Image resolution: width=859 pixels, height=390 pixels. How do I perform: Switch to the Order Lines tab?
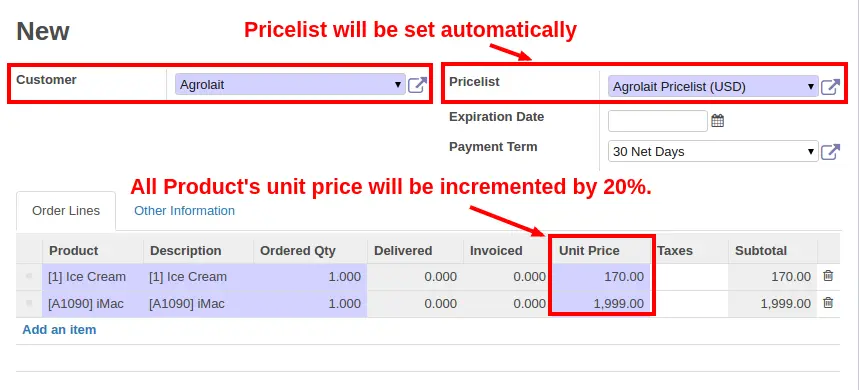coord(66,211)
